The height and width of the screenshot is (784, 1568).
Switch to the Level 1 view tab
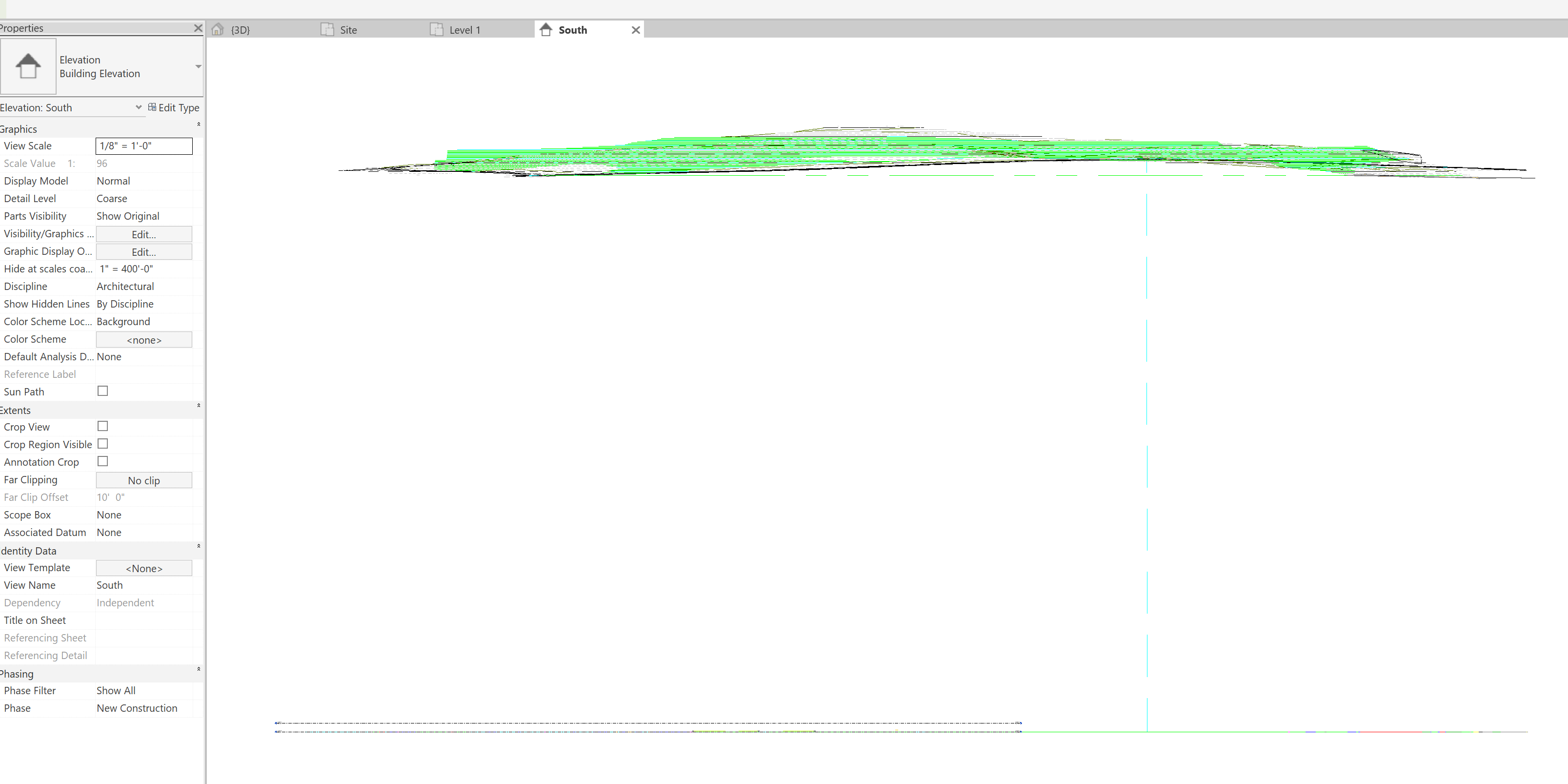tap(464, 29)
